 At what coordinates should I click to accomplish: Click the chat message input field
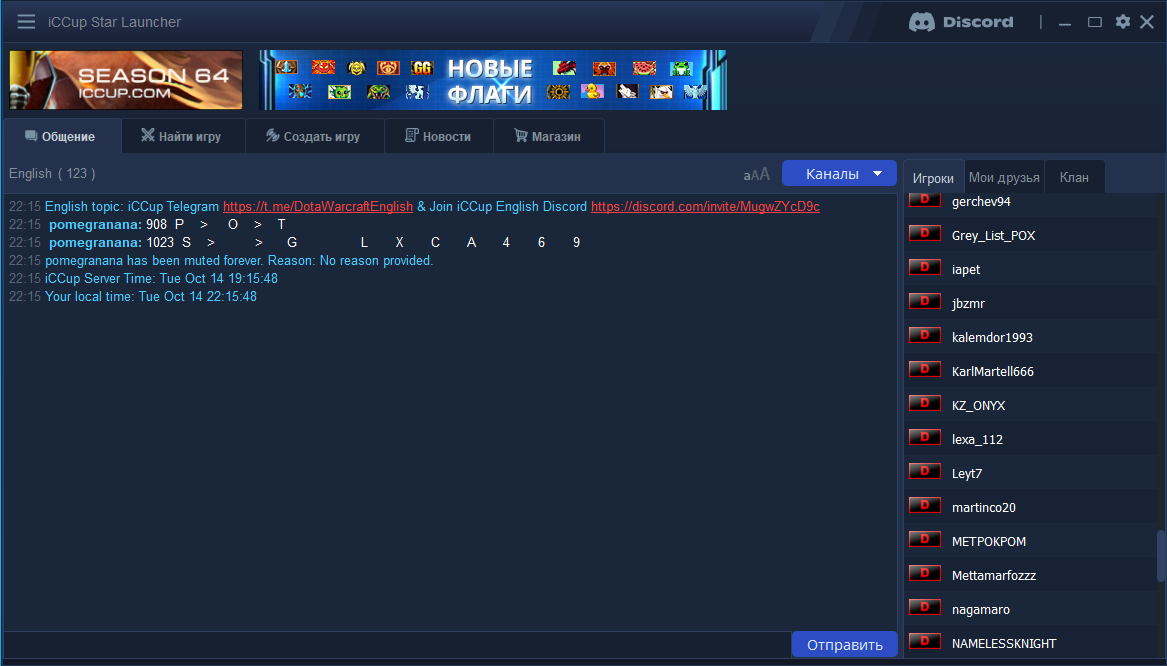pos(397,644)
